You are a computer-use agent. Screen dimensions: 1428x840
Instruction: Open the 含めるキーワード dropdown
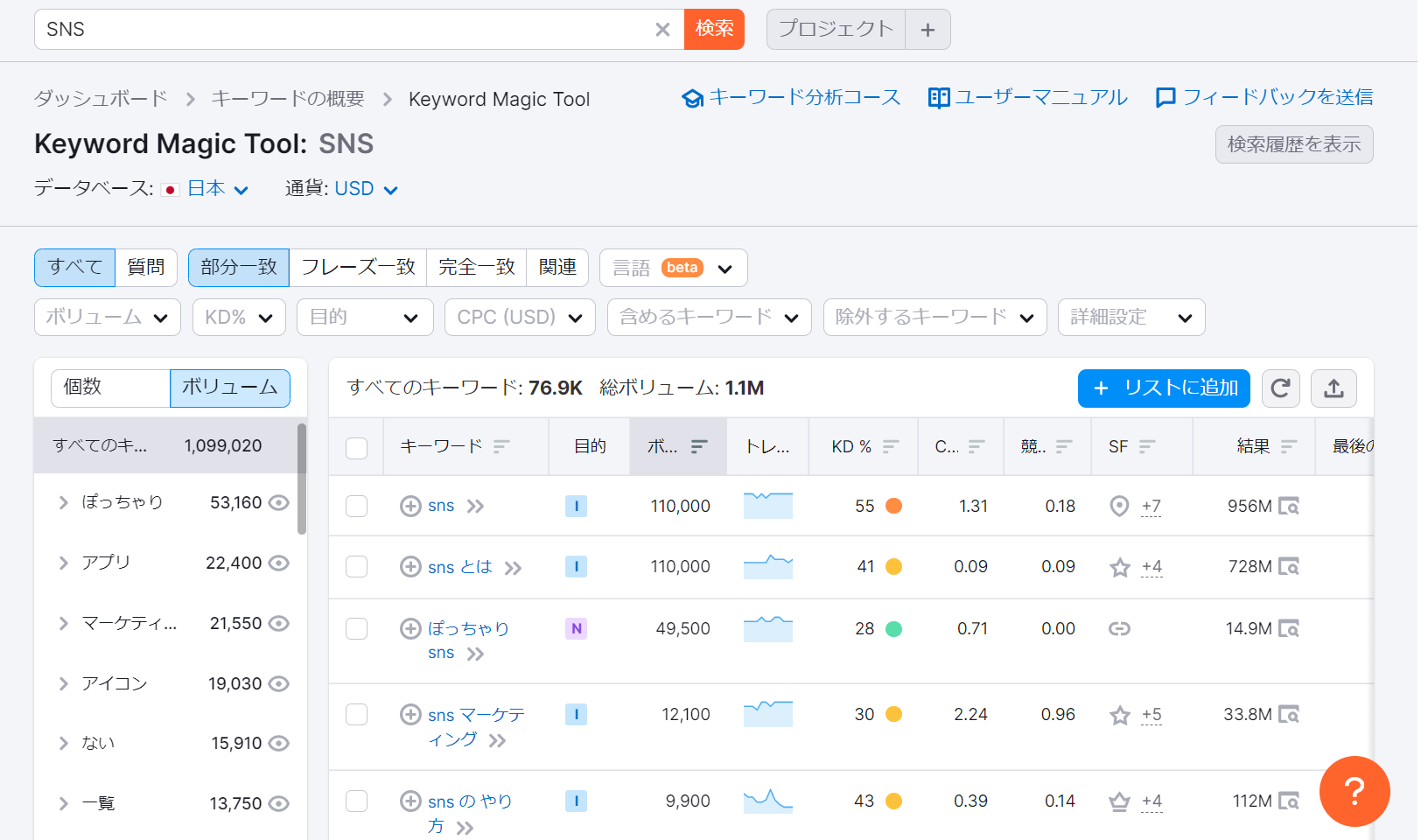710,318
